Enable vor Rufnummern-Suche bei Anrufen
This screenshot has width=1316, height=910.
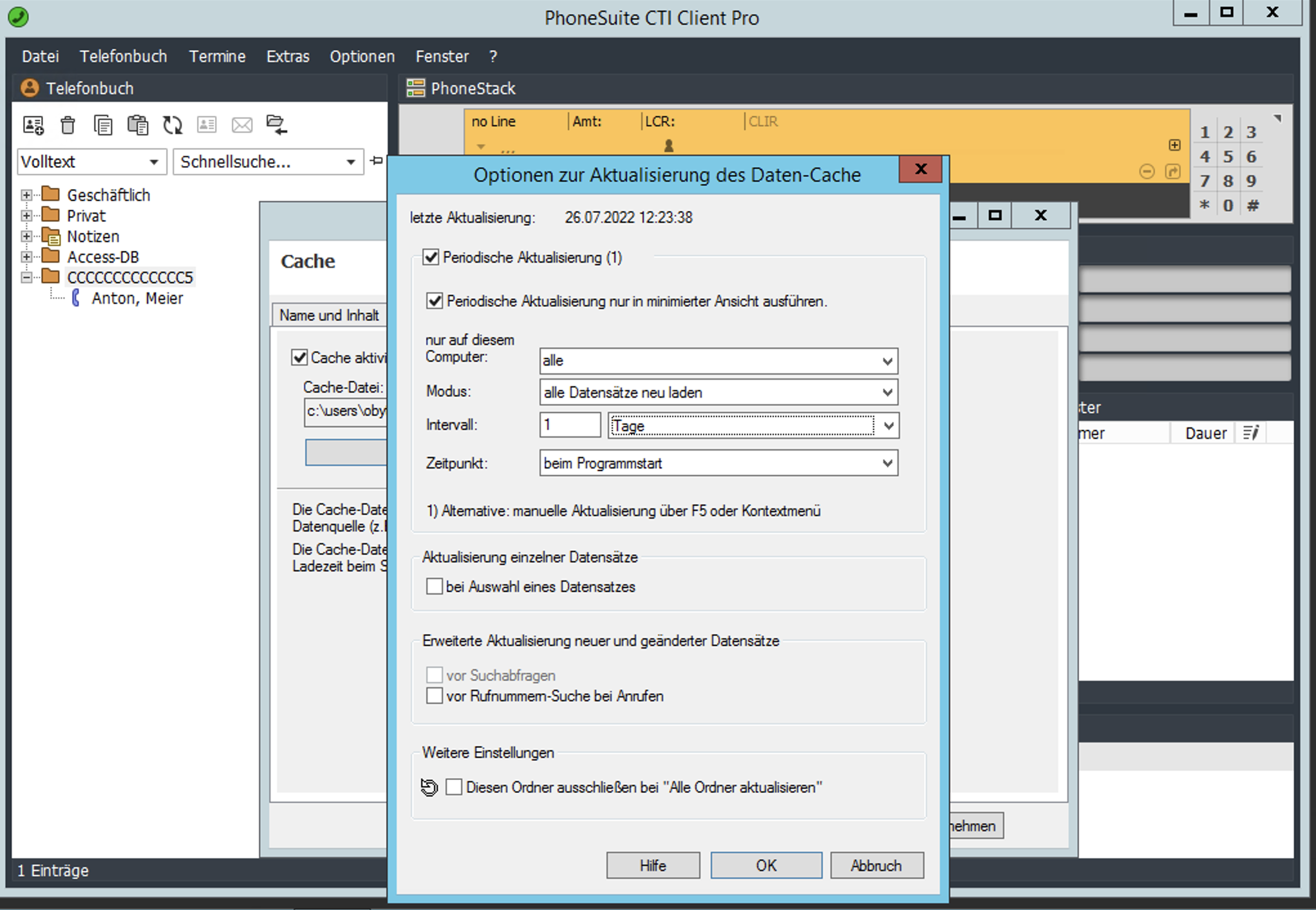[x=435, y=696]
